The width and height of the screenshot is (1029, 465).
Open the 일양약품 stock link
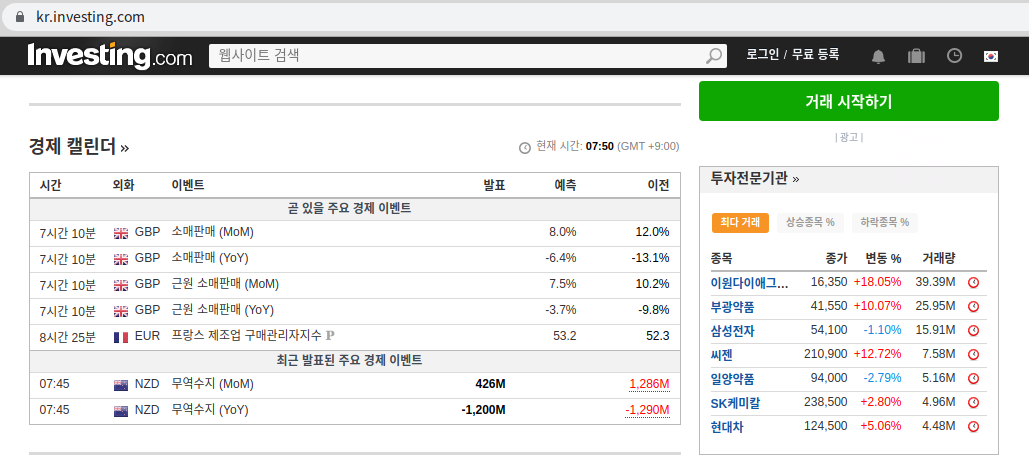click(732, 378)
